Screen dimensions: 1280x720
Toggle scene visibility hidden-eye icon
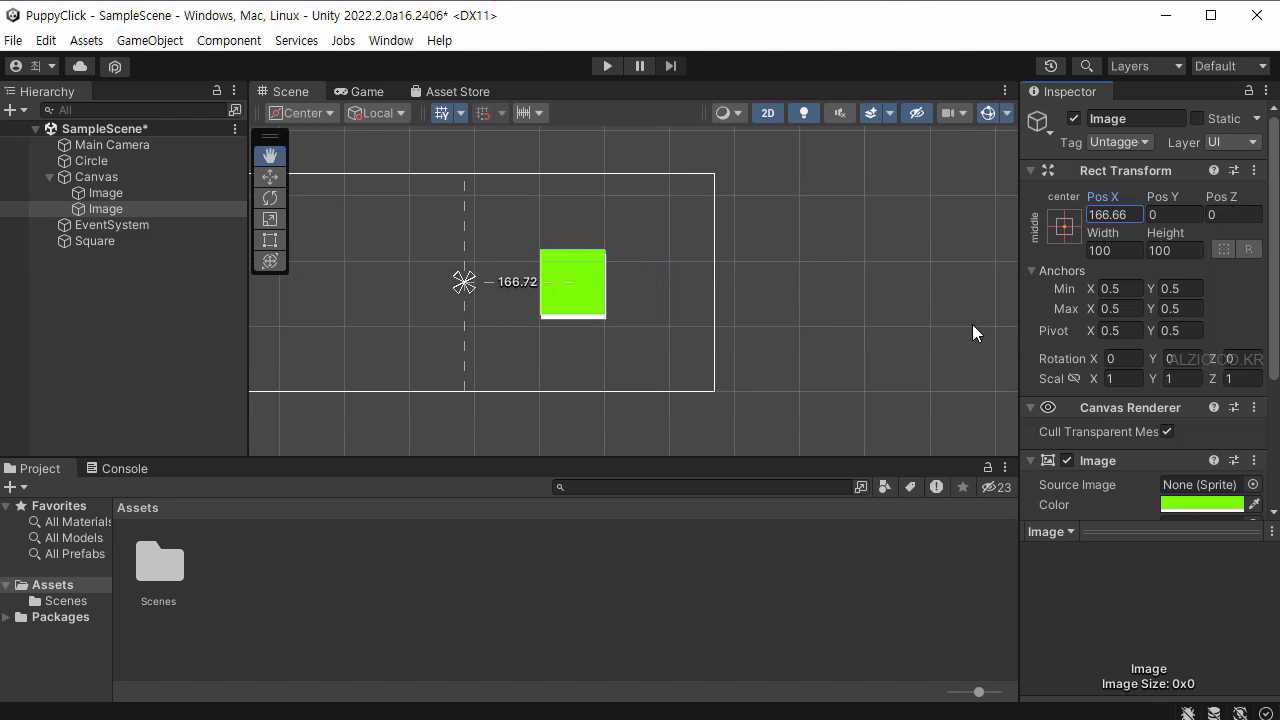click(x=916, y=113)
